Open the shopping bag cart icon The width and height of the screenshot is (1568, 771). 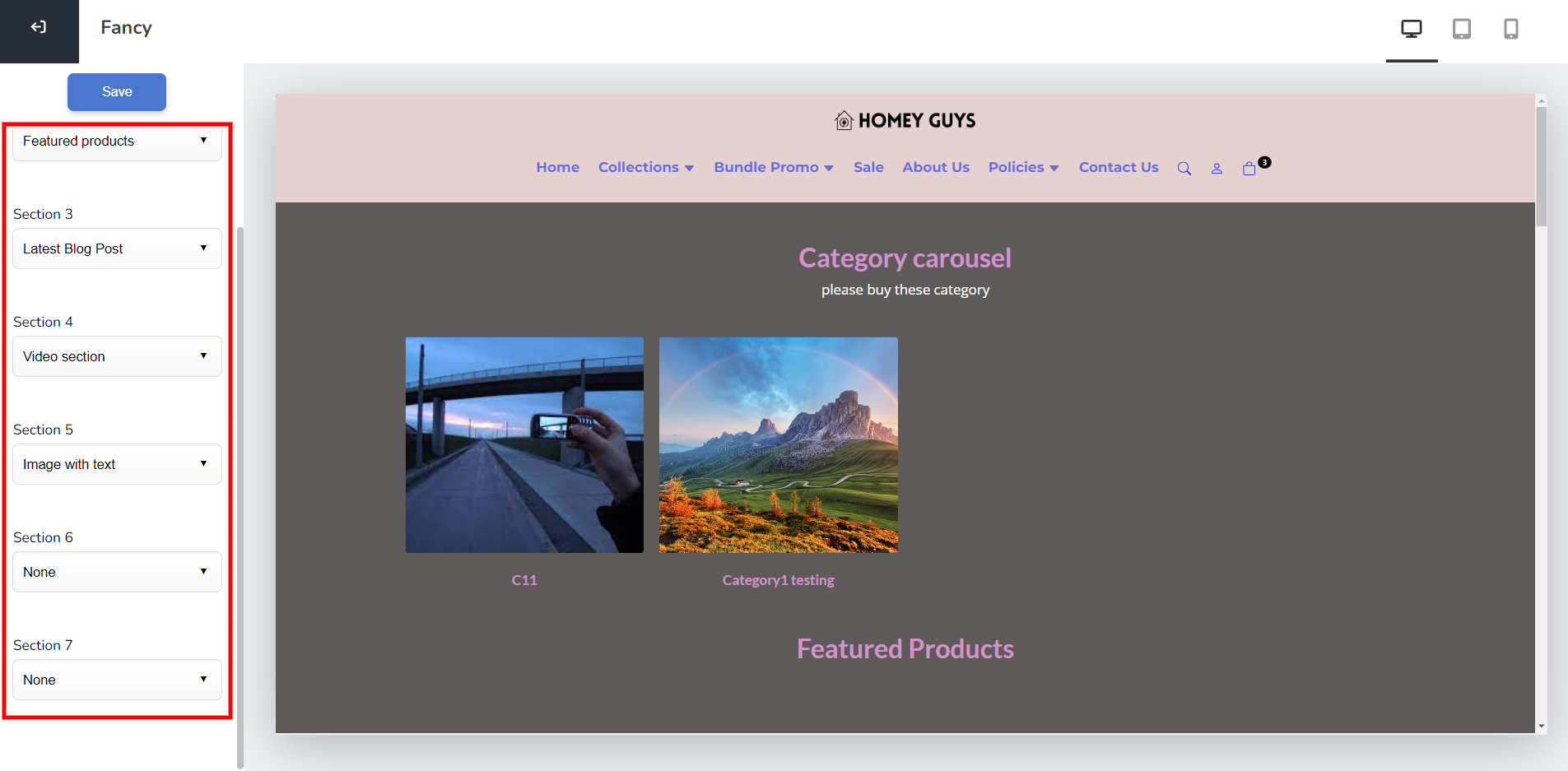click(x=1249, y=169)
